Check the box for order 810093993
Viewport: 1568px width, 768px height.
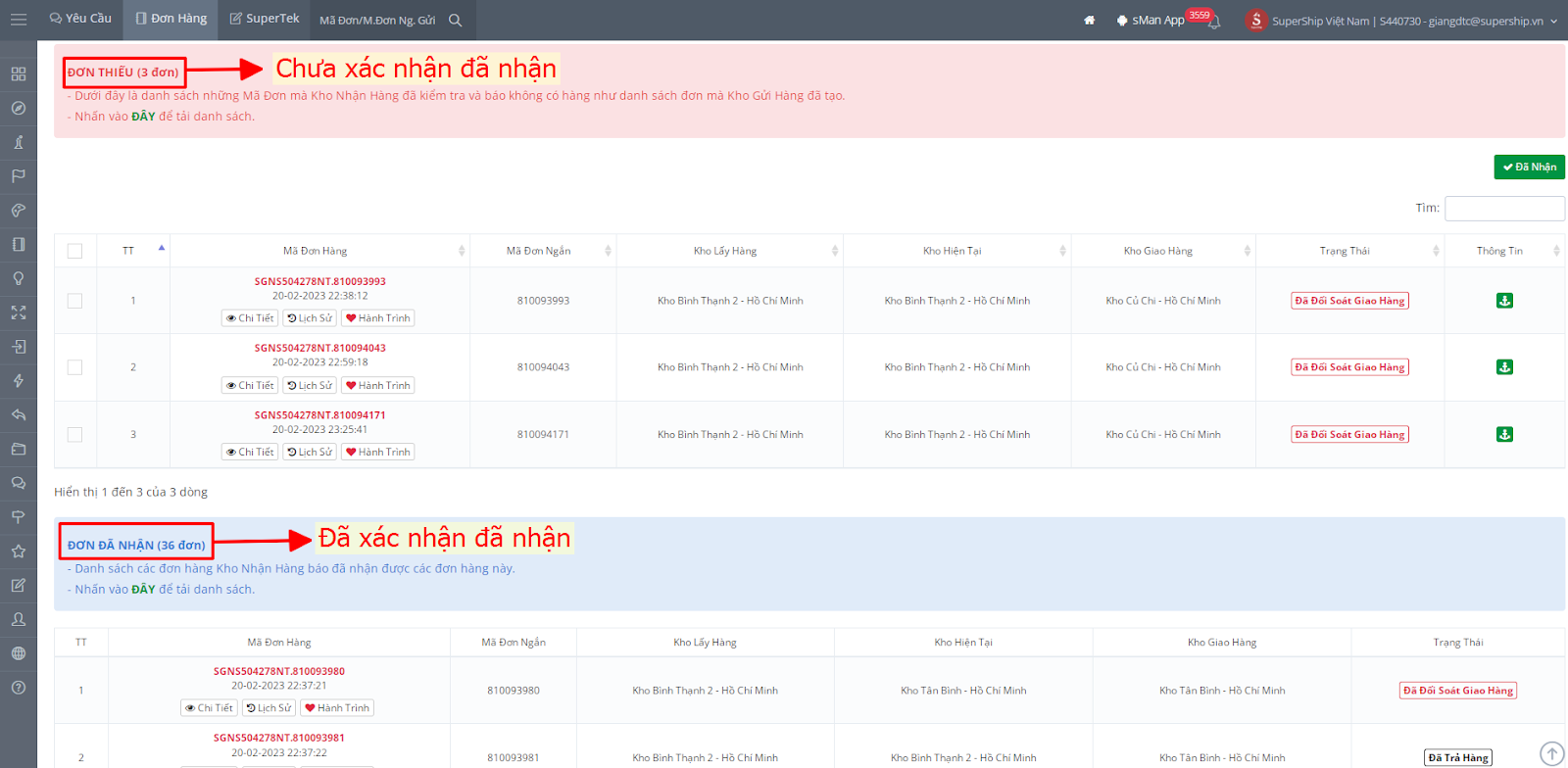(x=74, y=301)
